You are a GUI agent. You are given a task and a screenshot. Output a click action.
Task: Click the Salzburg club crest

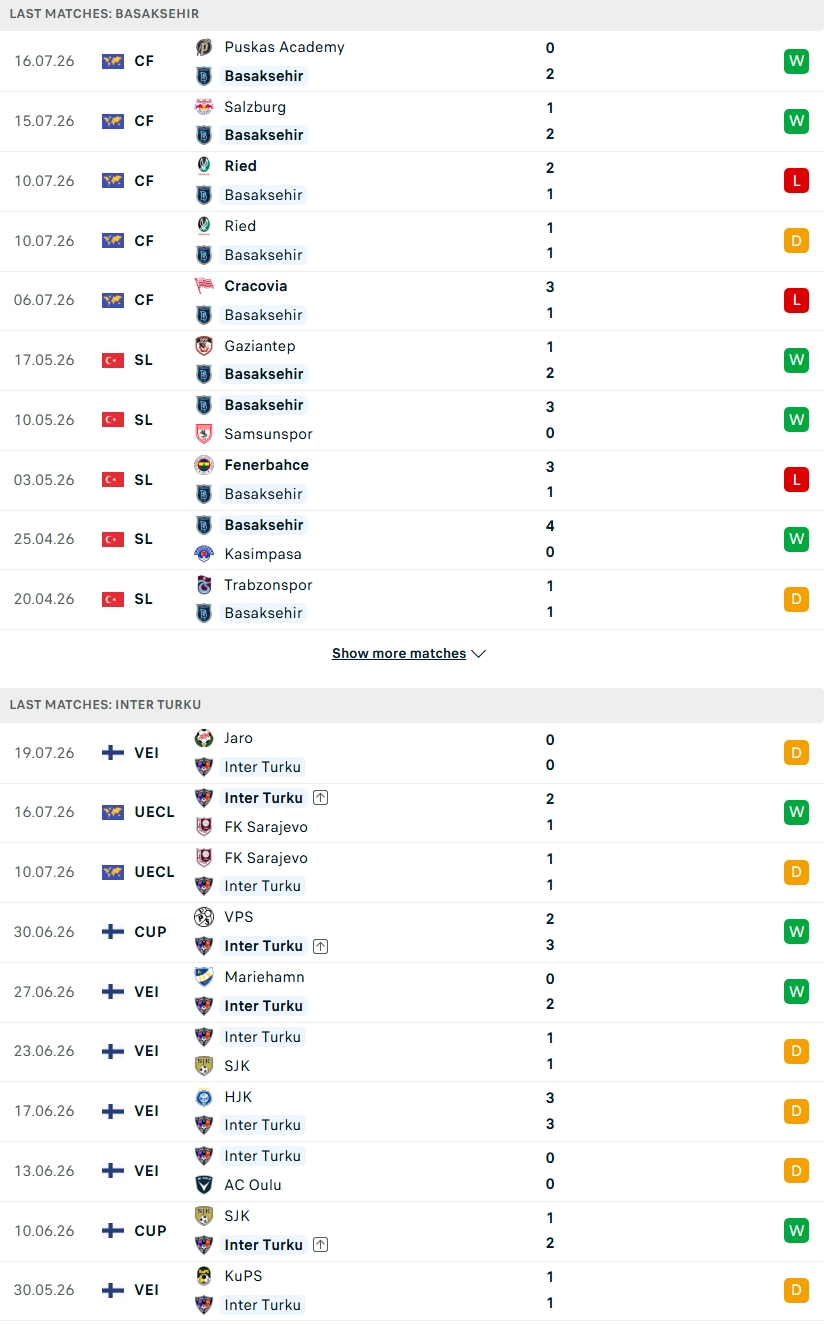204,107
